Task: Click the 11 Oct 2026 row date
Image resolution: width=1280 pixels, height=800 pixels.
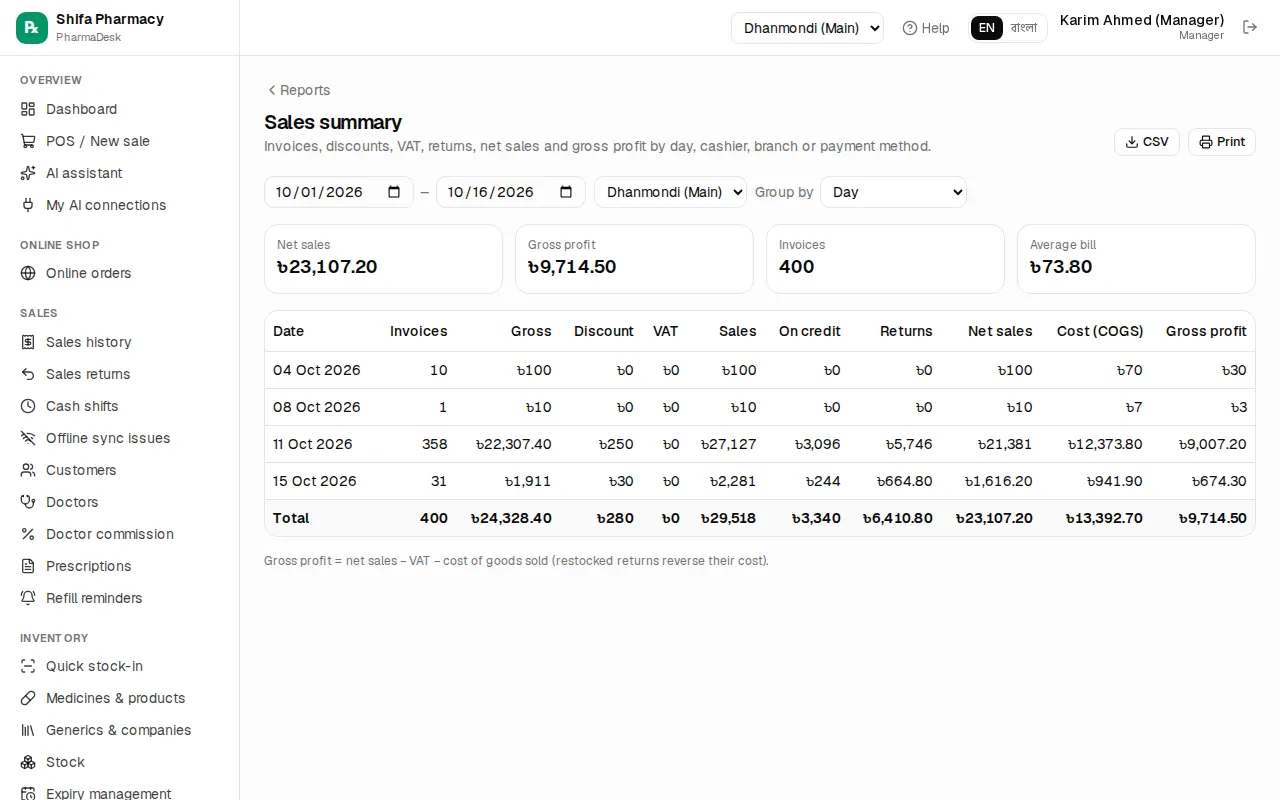Action: 313,444
